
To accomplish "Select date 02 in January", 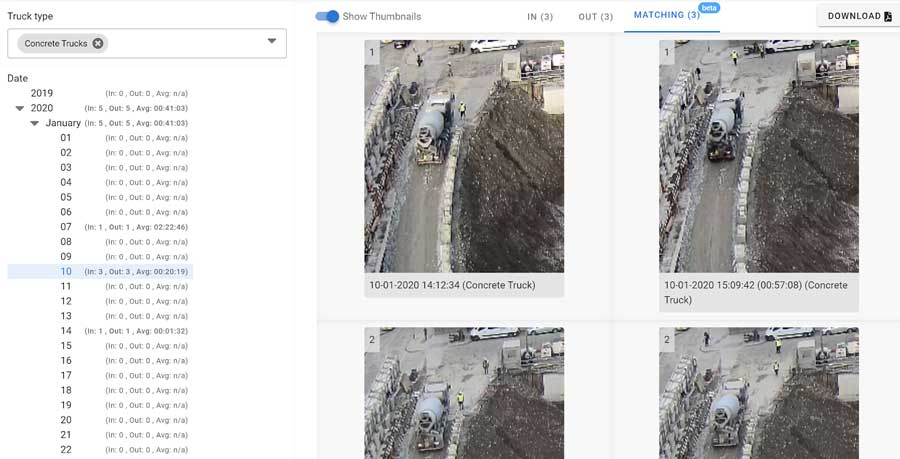I will [100, 153].
